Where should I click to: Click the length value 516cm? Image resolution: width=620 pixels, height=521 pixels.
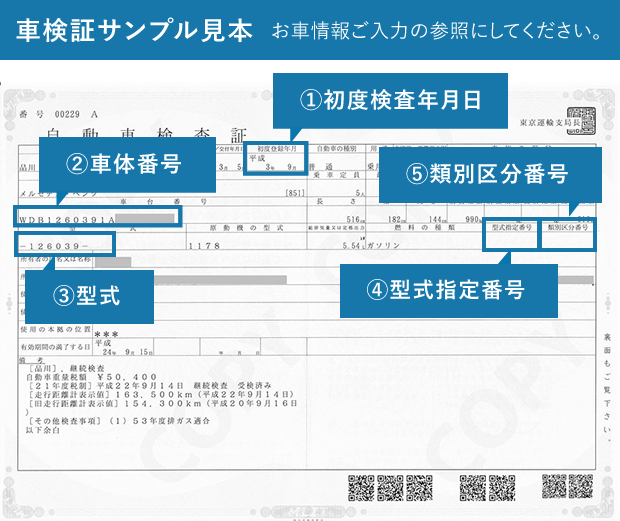click(x=355, y=219)
